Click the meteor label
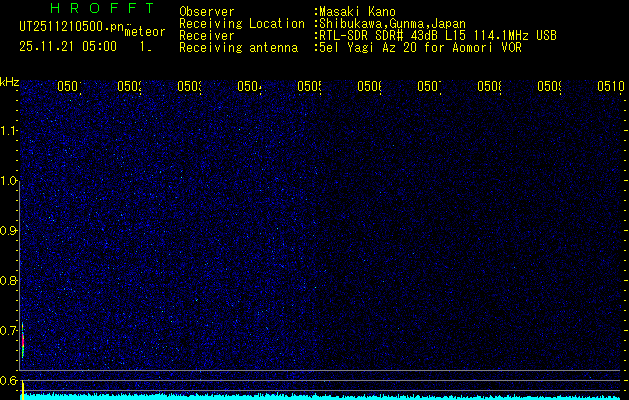The height and width of the screenshot is (400, 629). [x=145, y=32]
